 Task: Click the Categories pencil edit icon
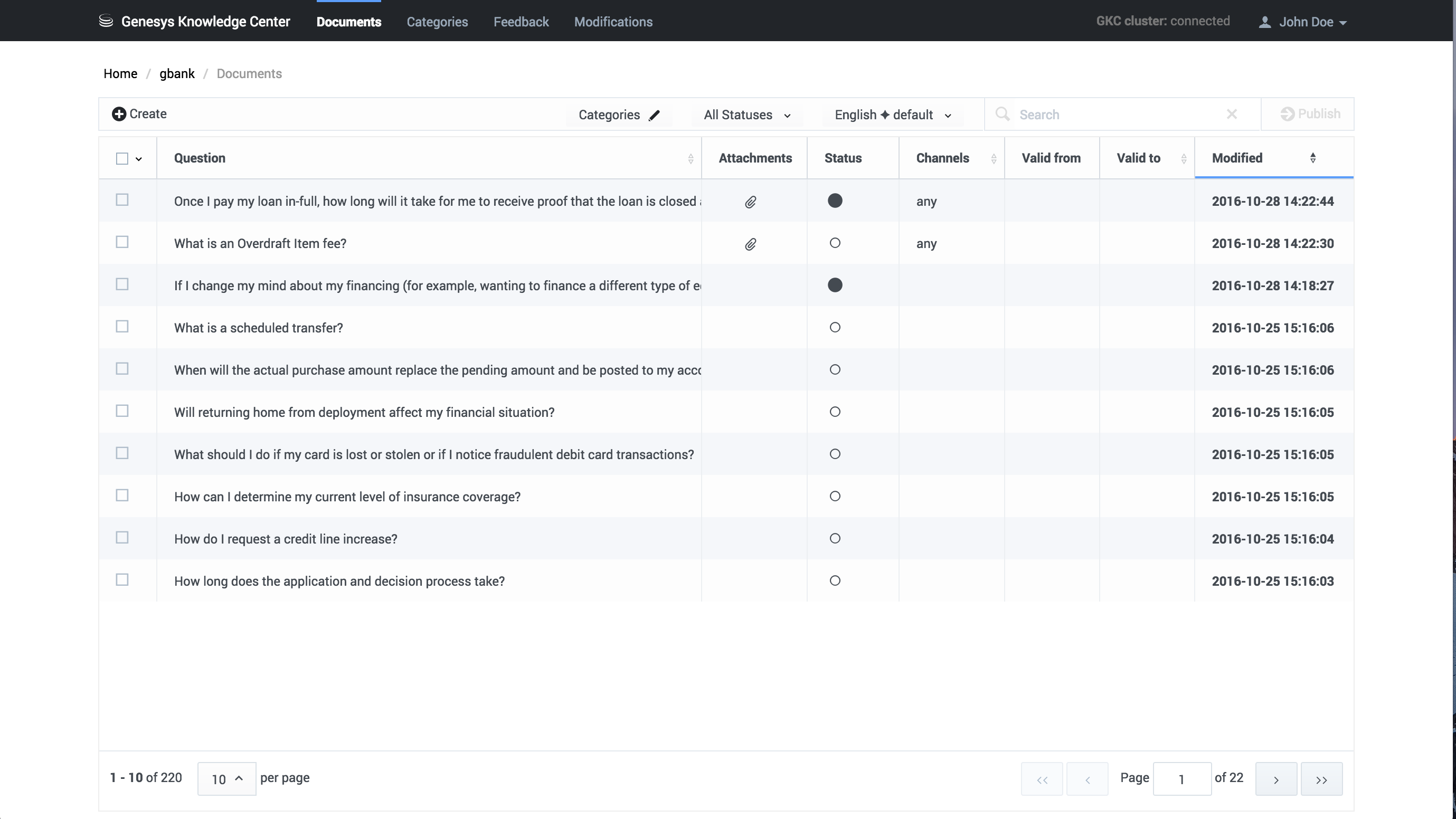[654, 115]
